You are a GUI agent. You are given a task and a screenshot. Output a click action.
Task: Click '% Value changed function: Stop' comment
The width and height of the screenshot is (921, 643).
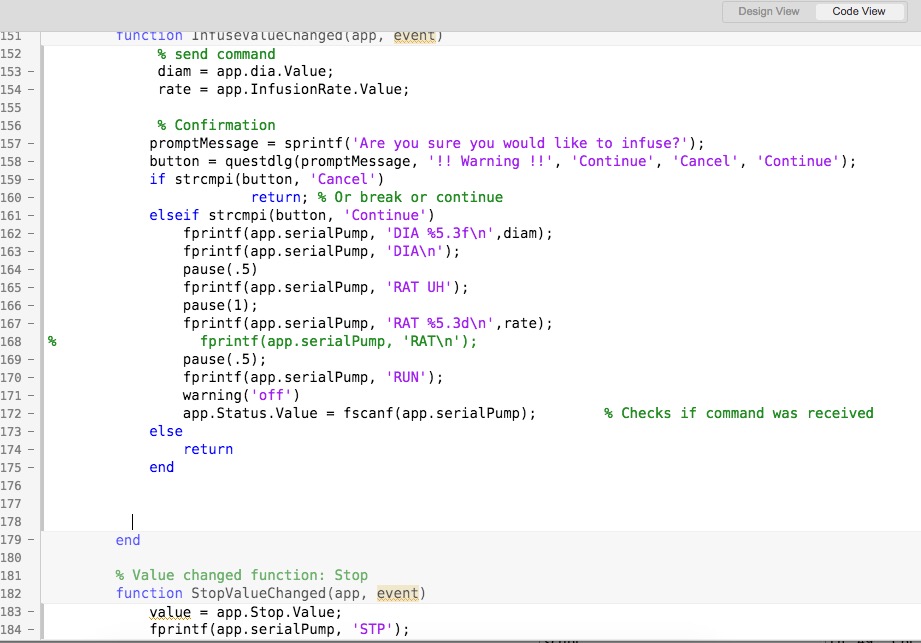pos(241,575)
